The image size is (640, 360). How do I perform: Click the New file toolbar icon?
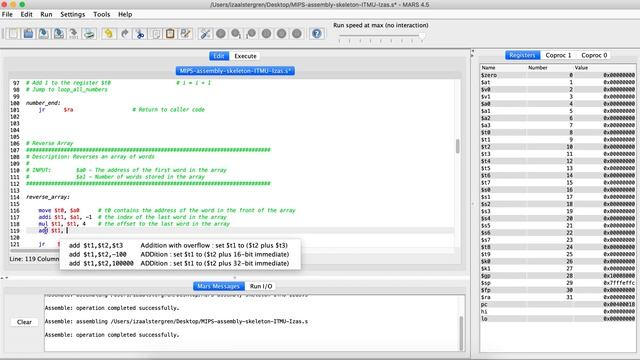pos(13,33)
